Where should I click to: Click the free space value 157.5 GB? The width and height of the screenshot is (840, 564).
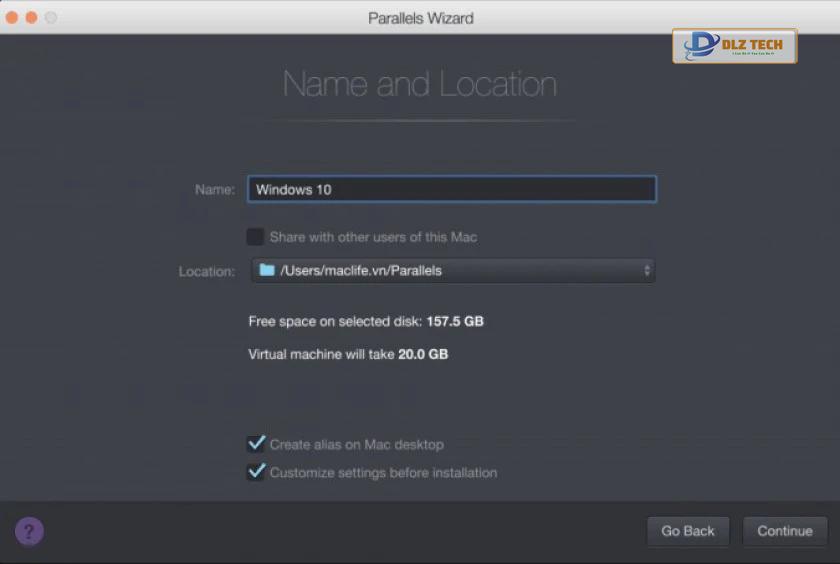(455, 321)
